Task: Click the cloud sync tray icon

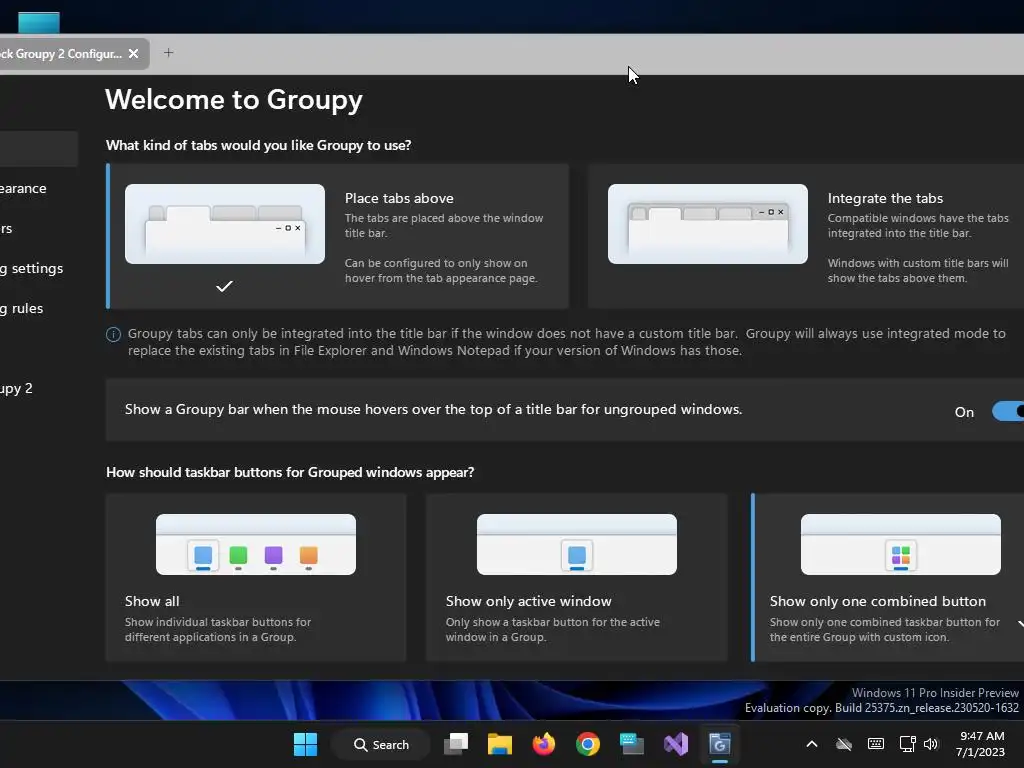Action: pos(844,744)
